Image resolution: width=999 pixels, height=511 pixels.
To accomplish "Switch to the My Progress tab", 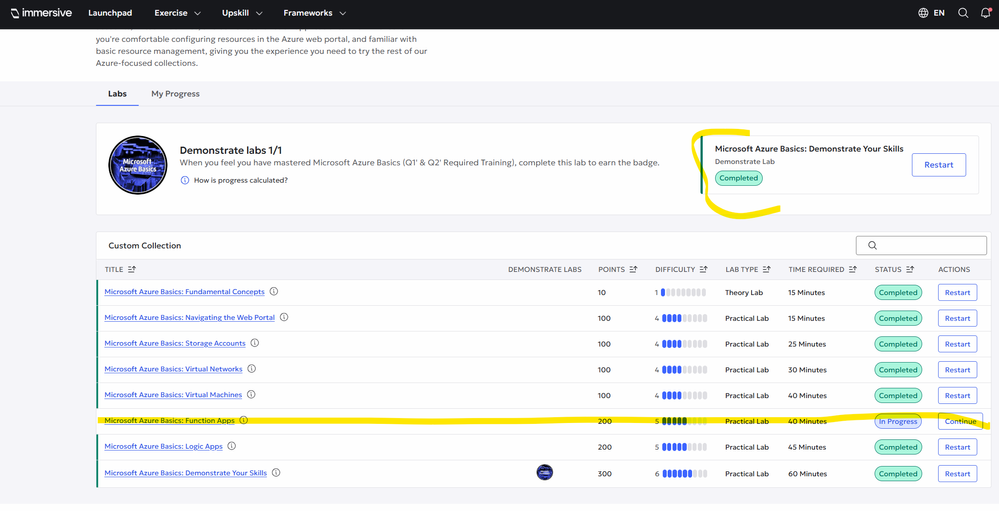I will (x=175, y=94).
